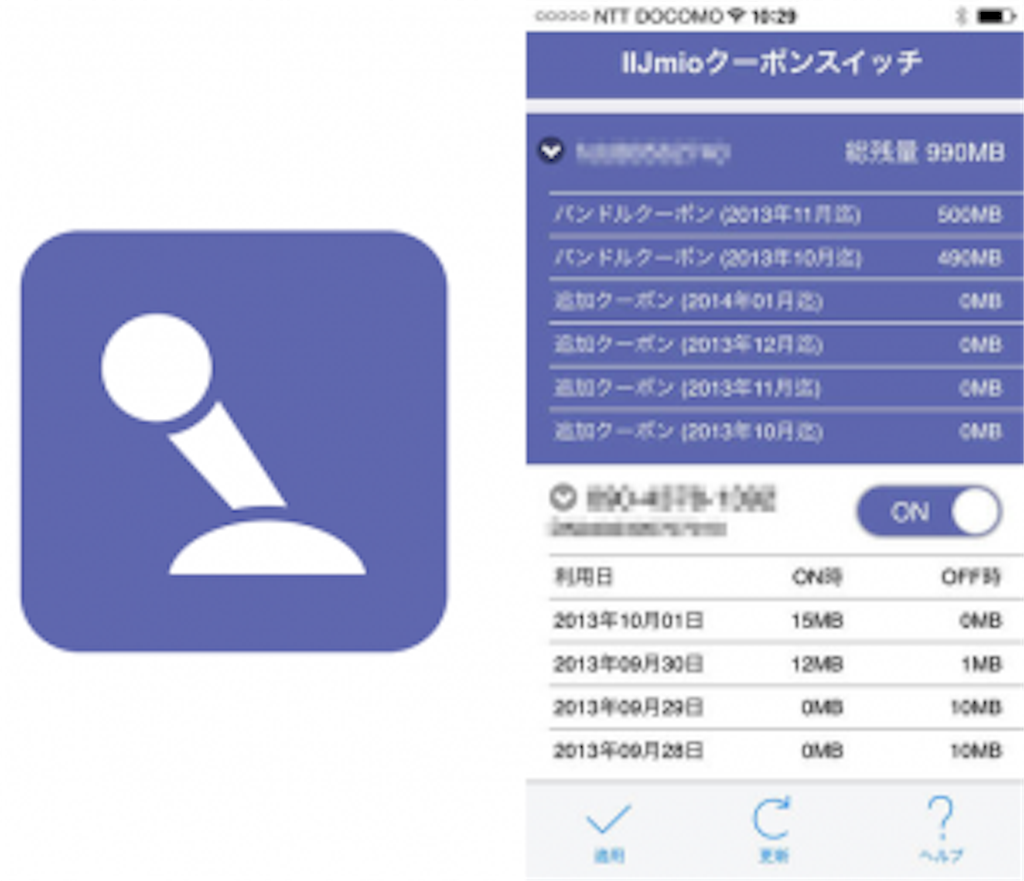Tap the 利用日 column header
Viewport: 1024px width, 881px height.
coord(583,577)
